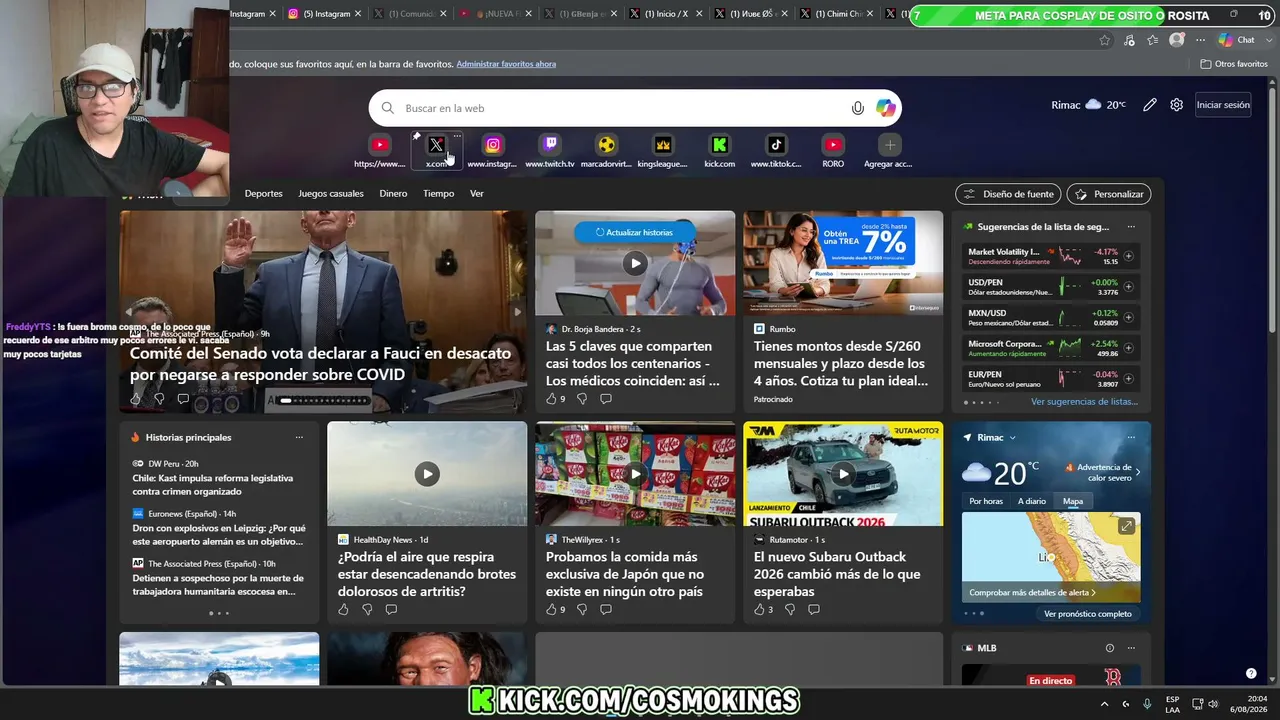Open the browser profile avatar
Screen dimensions: 1280x720
click(1177, 40)
